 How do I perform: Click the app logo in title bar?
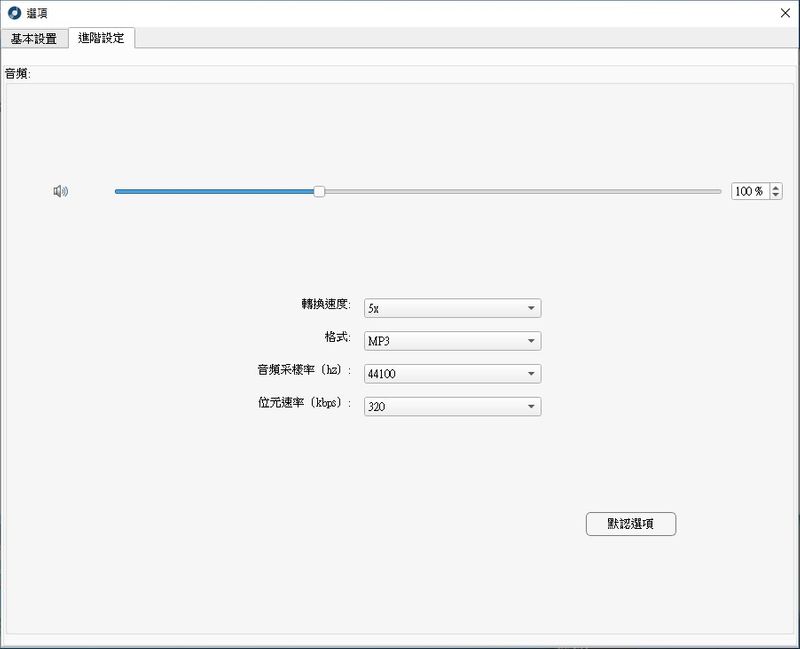pyautogui.click(x=14, y=13)
